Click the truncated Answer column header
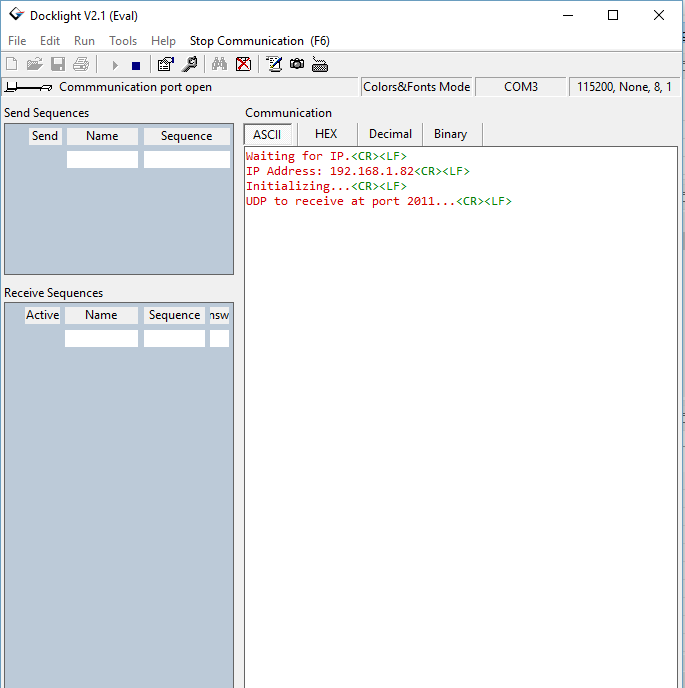Screen dimensions: 685x688 (x=219, y=315)
